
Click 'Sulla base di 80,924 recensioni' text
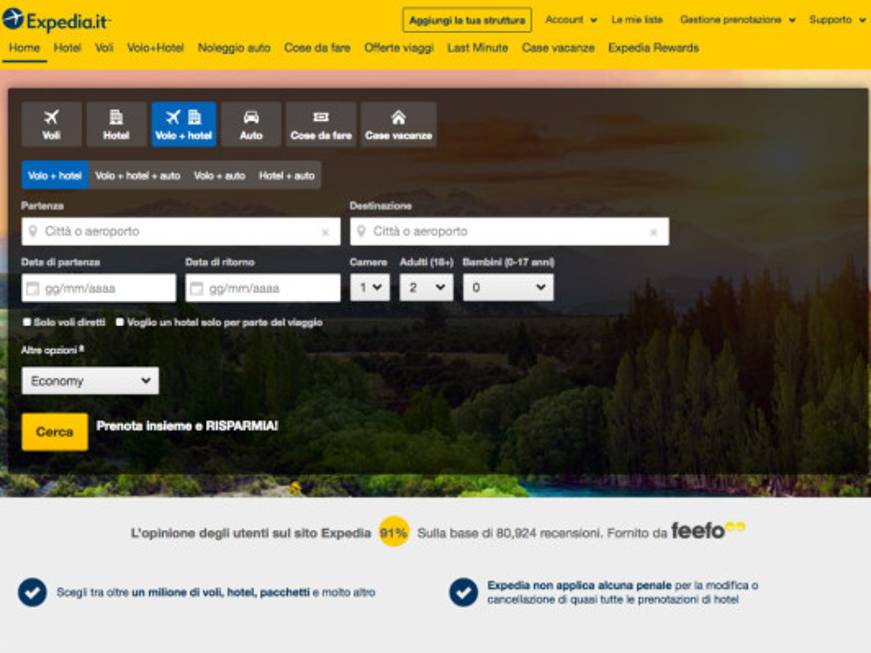tap(508, 533)
